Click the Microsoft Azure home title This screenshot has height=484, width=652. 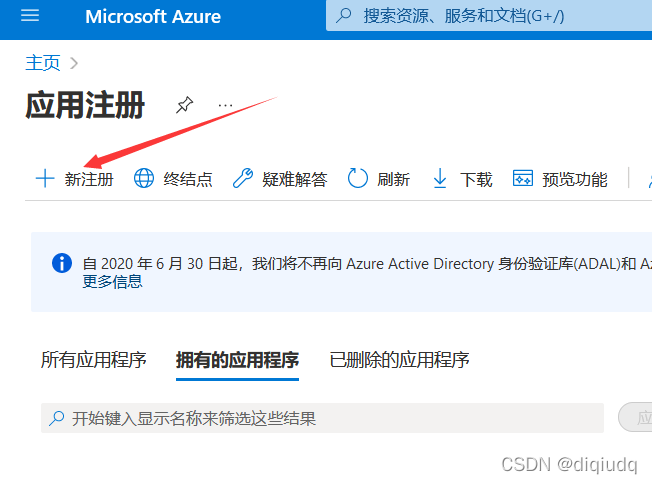pos(153,17)
